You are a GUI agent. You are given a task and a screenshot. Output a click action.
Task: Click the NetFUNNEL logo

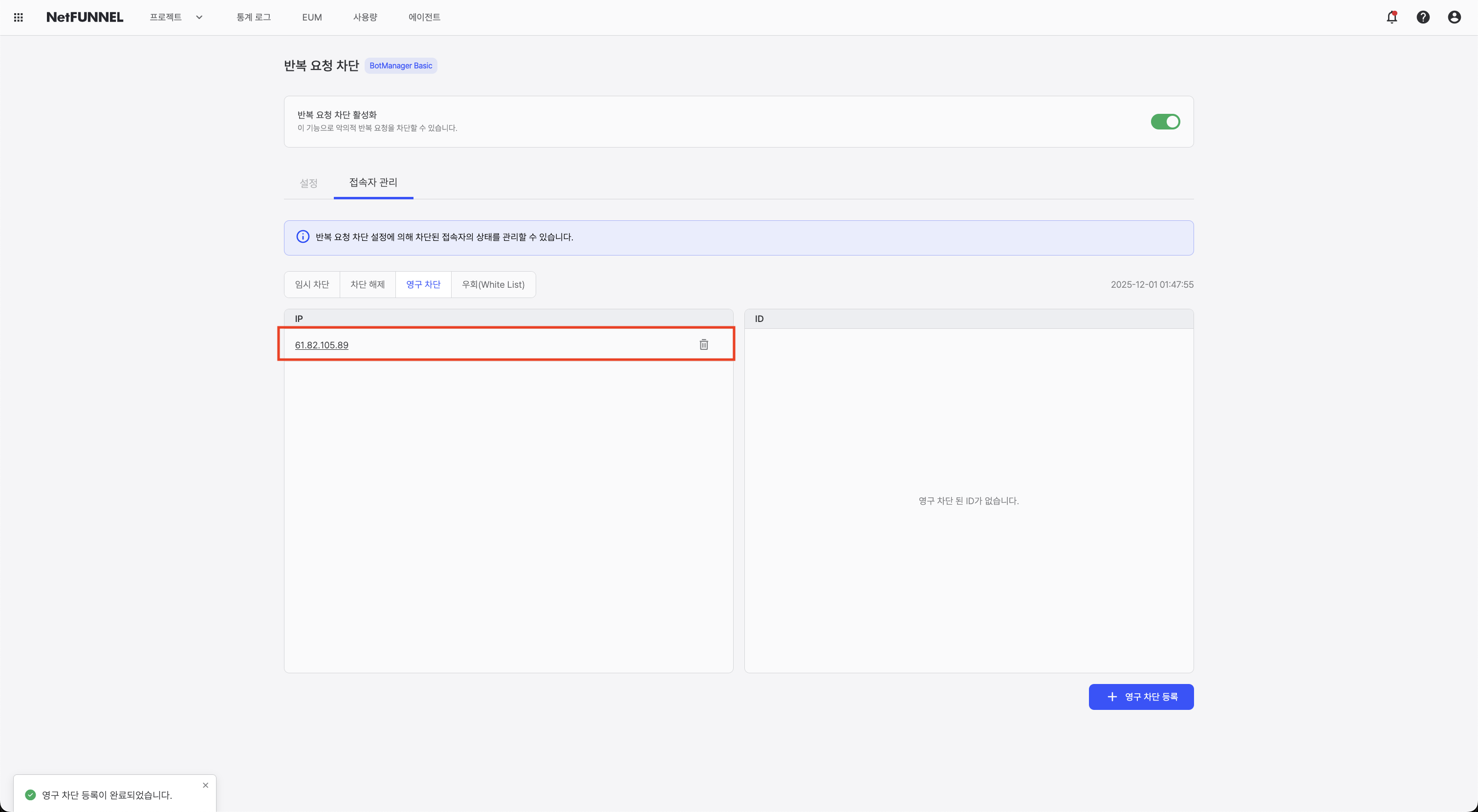point(85,17)
